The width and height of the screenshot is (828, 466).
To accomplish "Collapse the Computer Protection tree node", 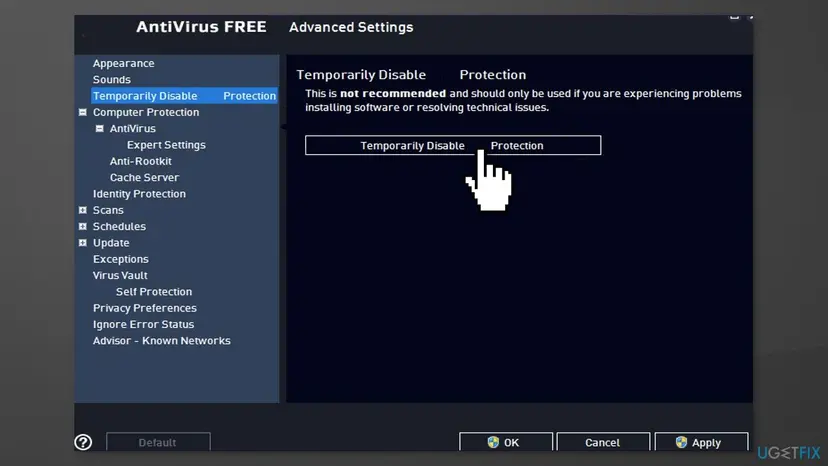I will (x=82, y=112).
